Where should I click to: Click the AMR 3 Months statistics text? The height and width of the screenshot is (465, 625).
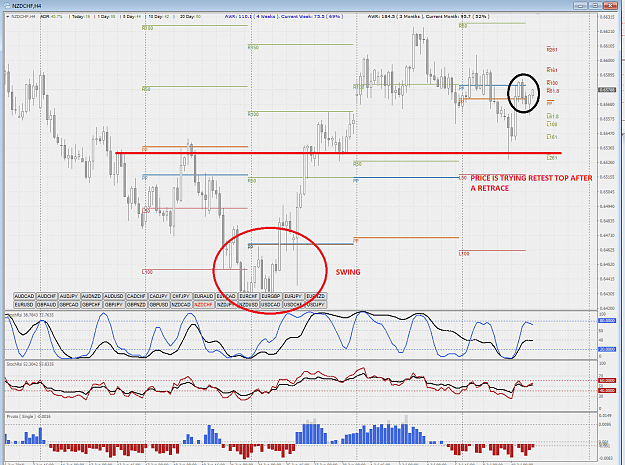pyautogui.click(x=428, y=17)
